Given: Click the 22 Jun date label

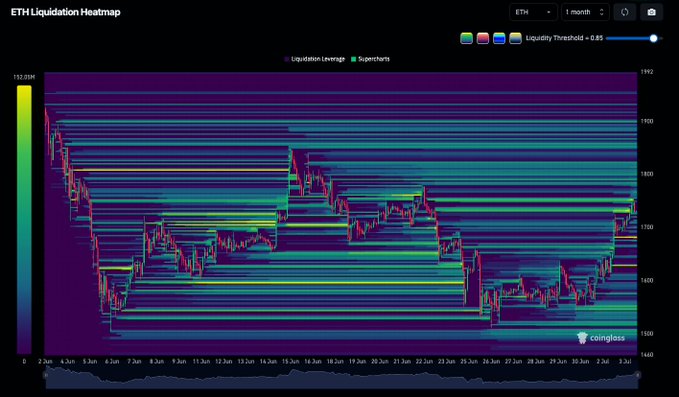Looking at the screenshot, I should pos(424,361).
